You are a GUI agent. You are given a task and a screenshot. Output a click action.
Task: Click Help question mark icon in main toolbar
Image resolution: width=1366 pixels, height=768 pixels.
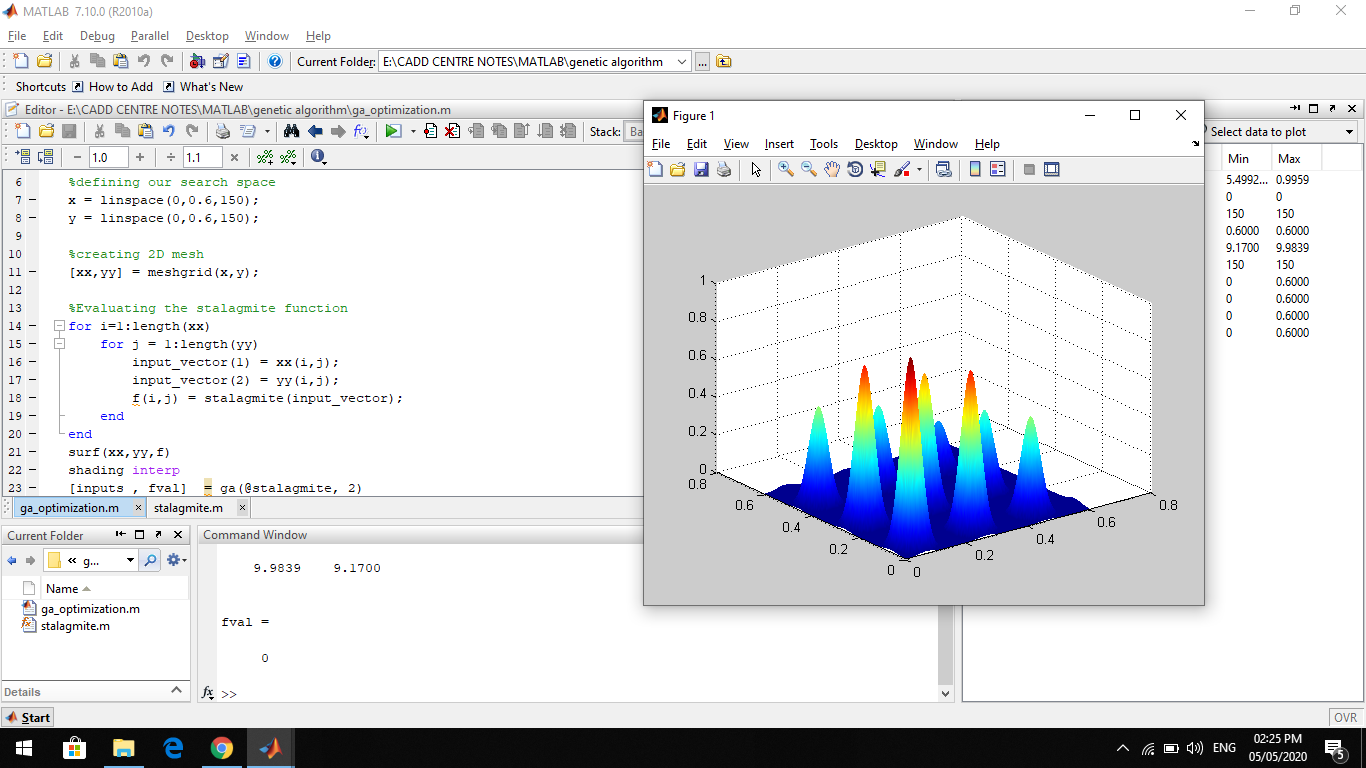(275, 61)
